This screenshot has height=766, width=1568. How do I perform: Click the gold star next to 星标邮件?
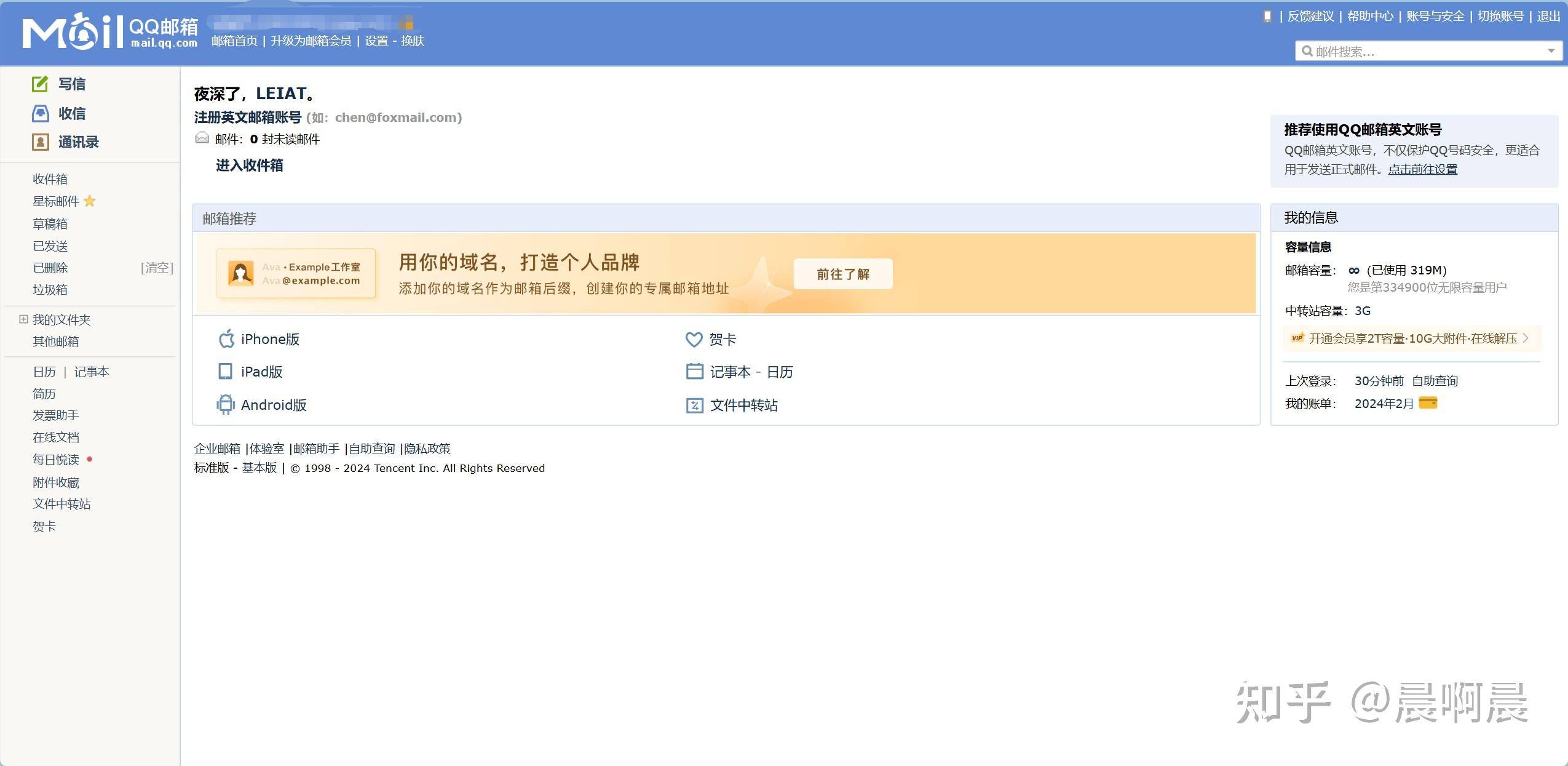(x=90, y=201)
